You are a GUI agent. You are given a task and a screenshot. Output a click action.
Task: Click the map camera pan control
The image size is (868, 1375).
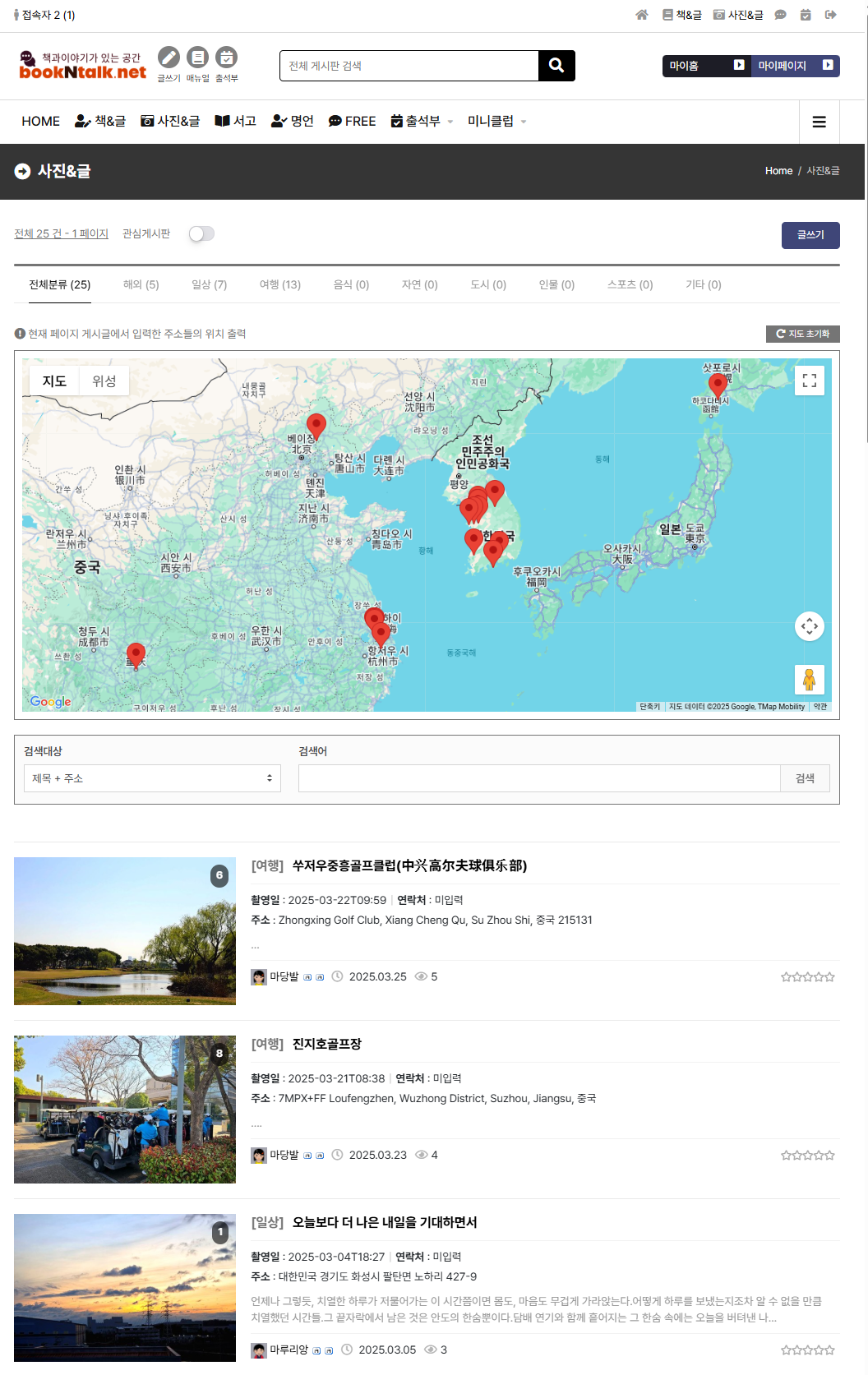pyautogui.click(x=809, y=626)
